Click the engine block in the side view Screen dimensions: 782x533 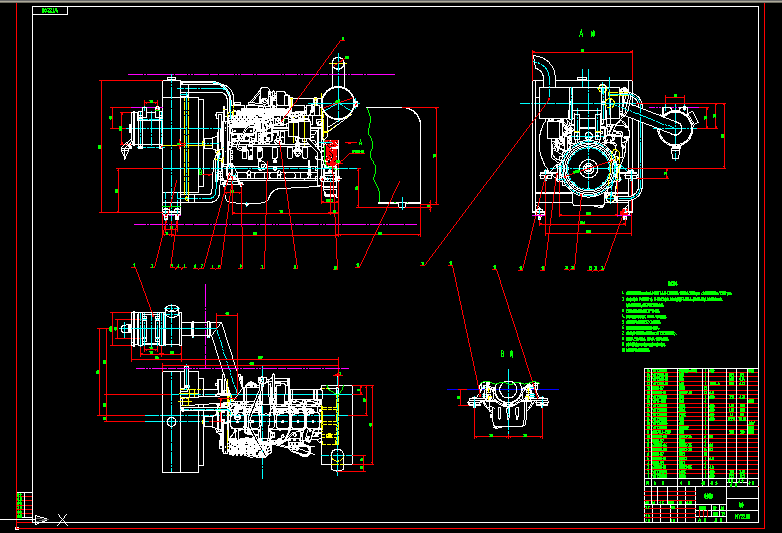tap(268, 140)
